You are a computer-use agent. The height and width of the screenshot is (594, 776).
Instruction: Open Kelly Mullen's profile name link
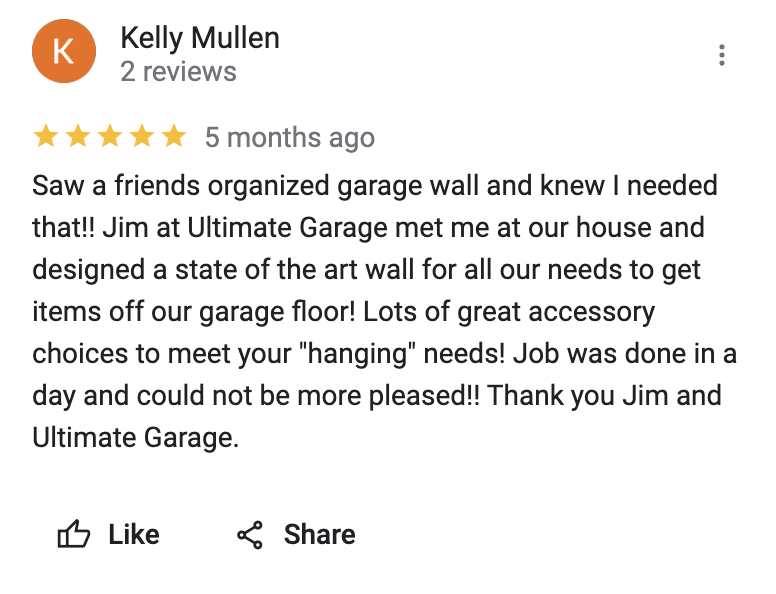point(200,39)
